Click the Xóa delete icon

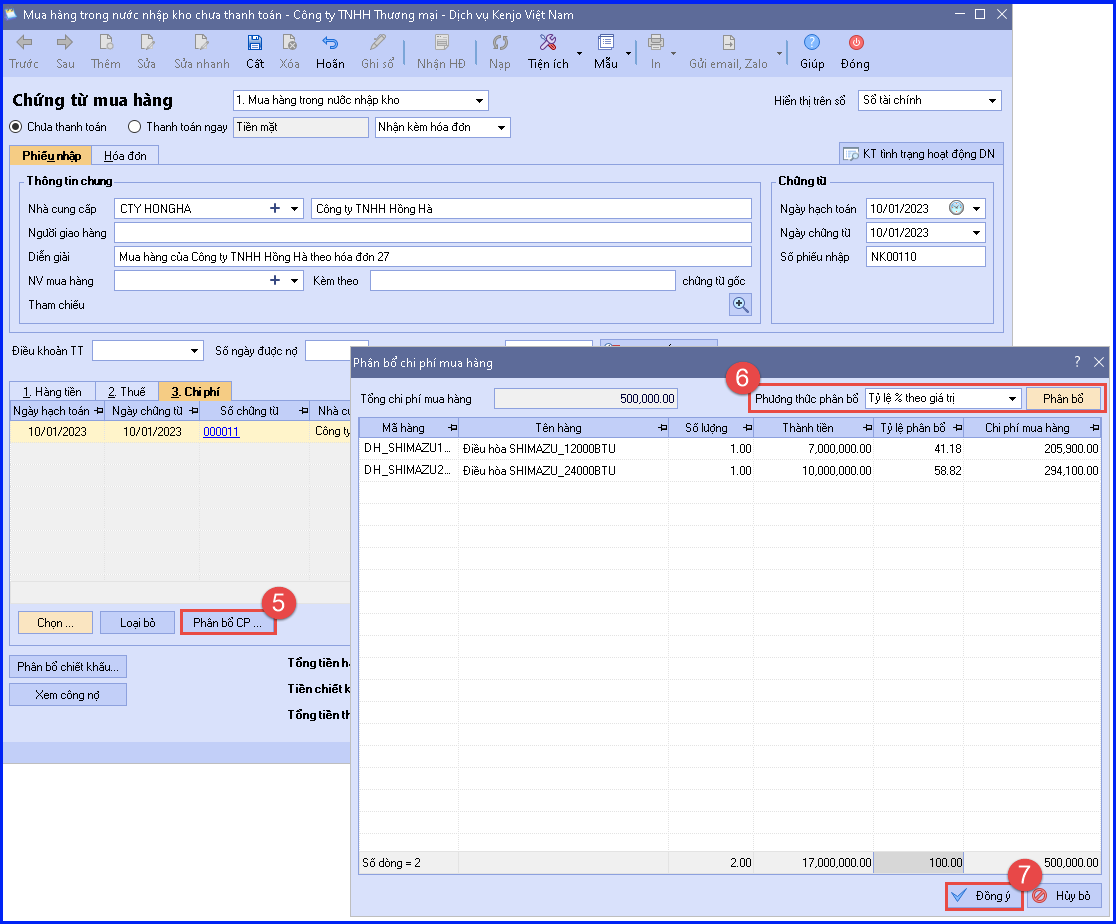[x=289, y=43]
